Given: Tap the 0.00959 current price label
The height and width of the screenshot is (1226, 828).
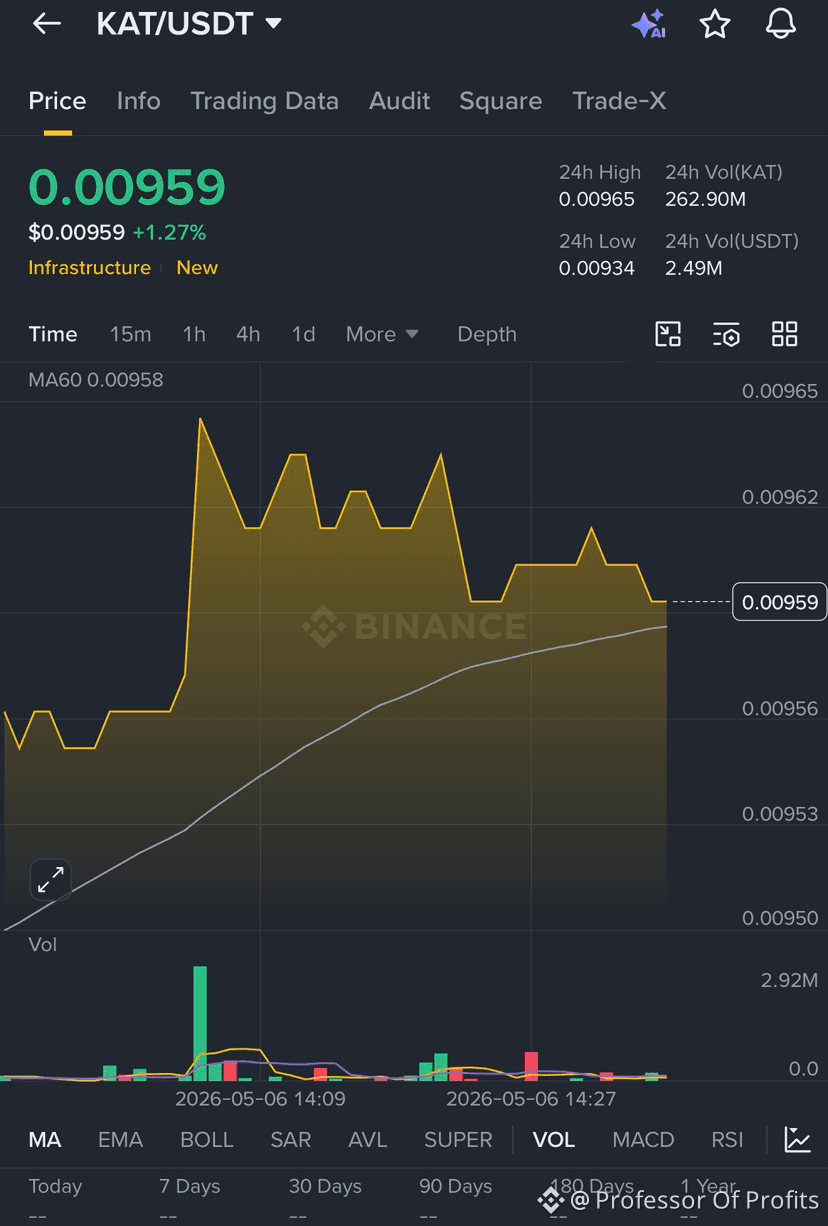Looking at the screenshot, I should 780,602.
